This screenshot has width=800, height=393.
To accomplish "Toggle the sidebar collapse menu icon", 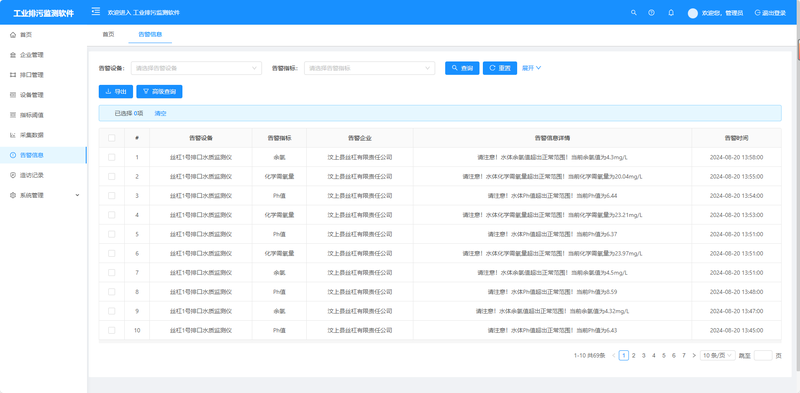I will [95, 12].
